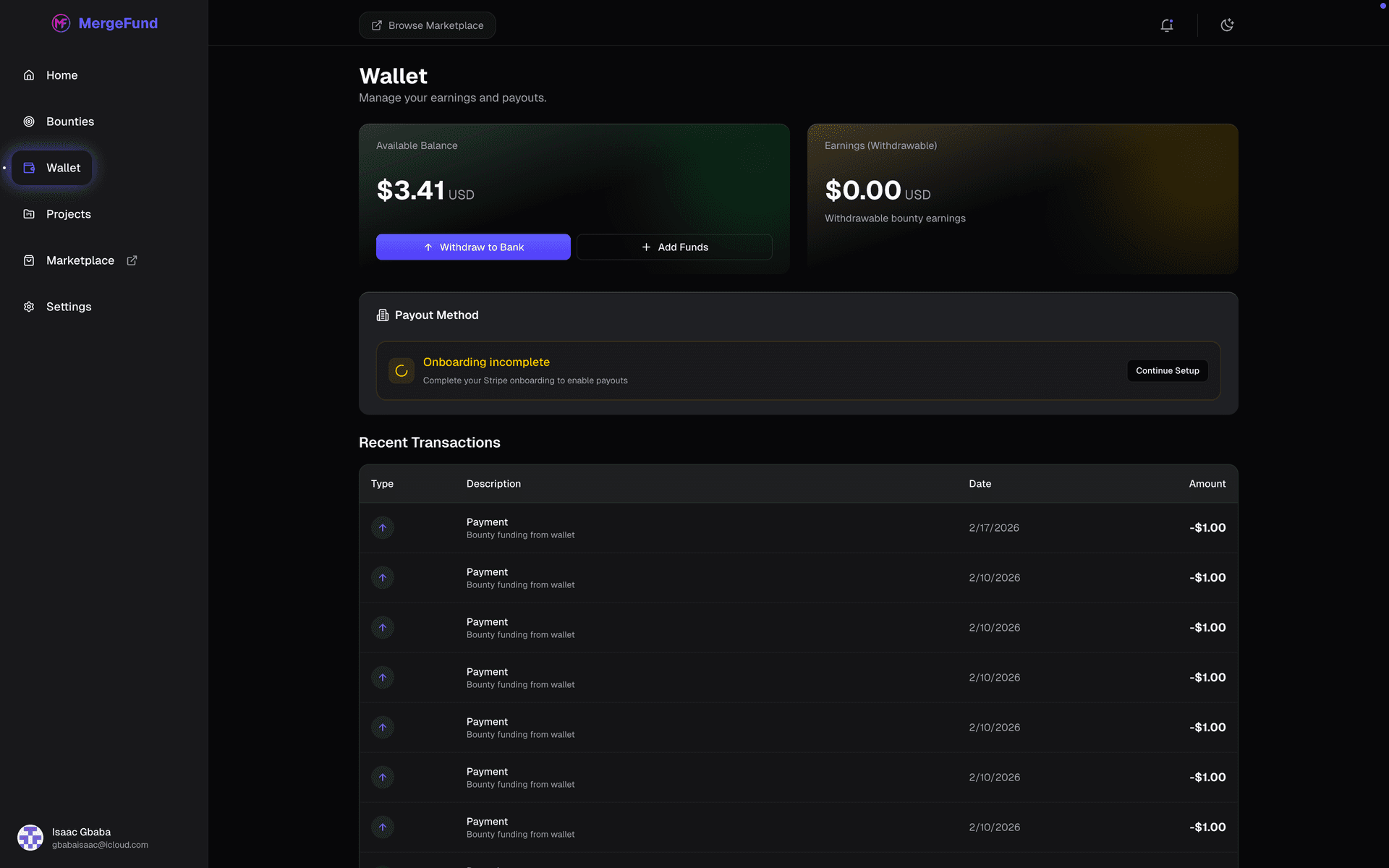Screen dimensions: 1389x868
Task: Click the Payout Method bank icon
Action: pyautogui.click(x=382, y=315)
